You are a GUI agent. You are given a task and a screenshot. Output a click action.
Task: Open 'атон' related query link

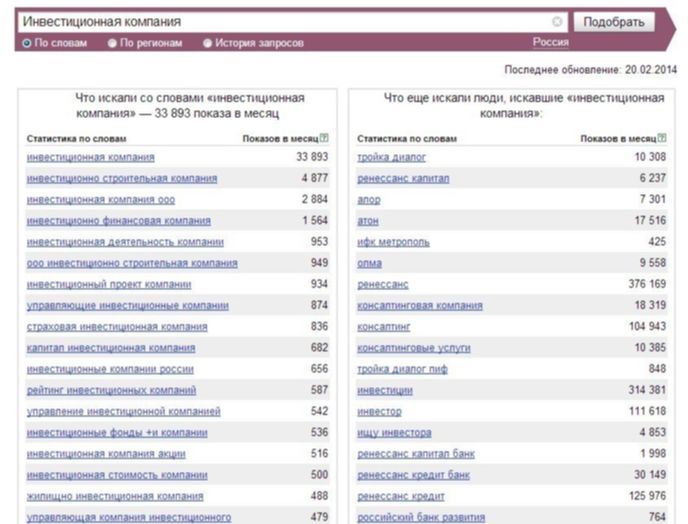click(368, 221)
